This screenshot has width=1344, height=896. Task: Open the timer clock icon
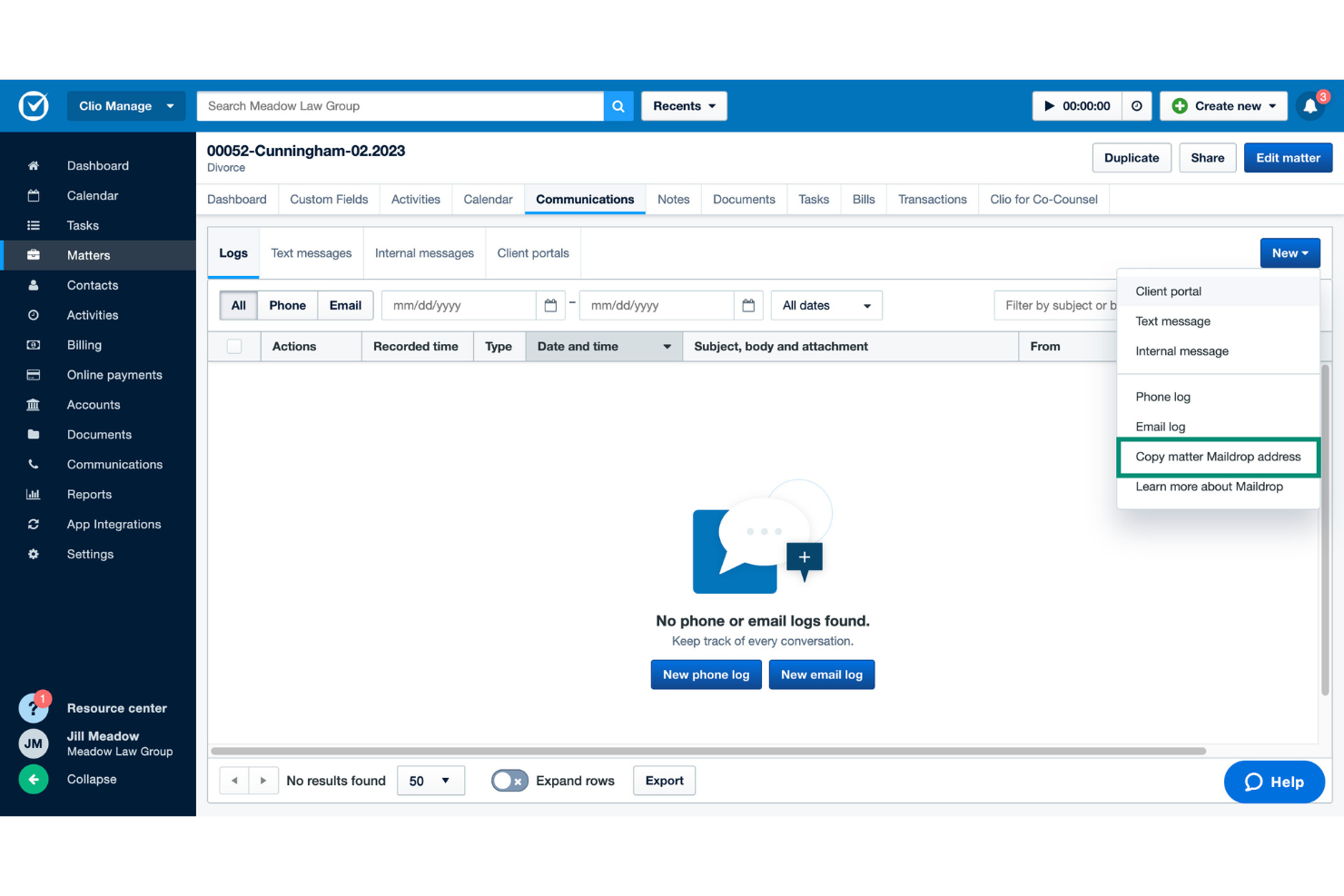pos(1137,106)
